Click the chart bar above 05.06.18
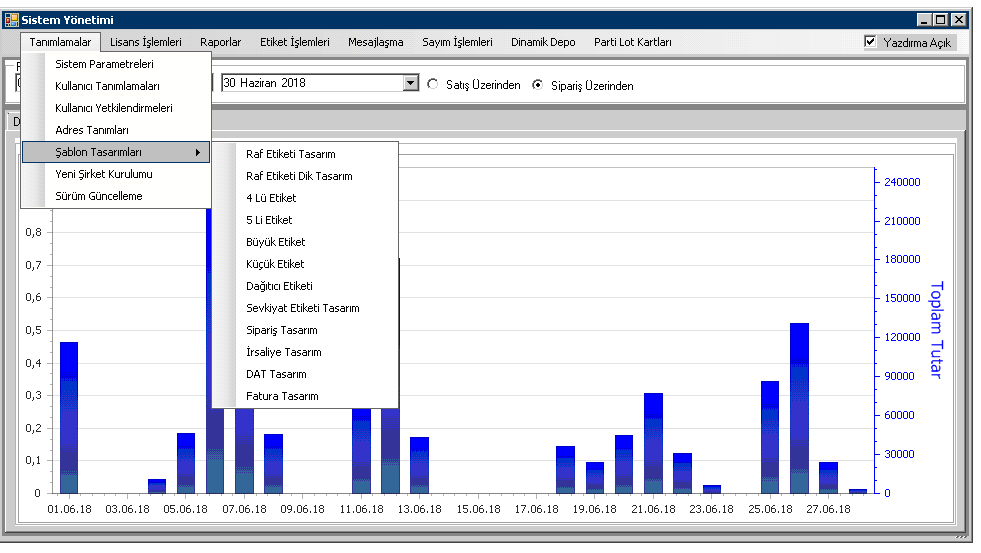The image size is (981, 553). click(x=186, y=463)
